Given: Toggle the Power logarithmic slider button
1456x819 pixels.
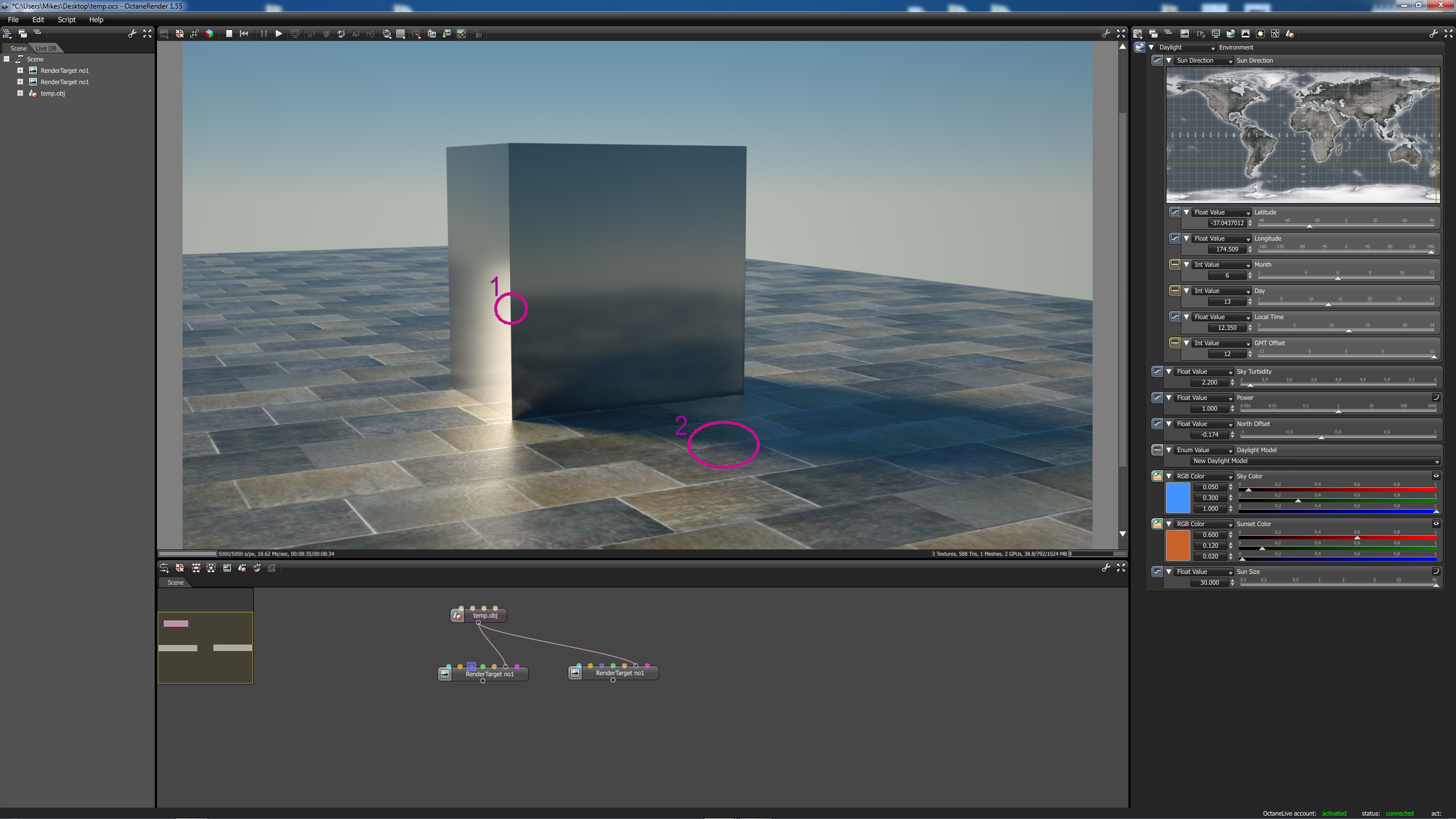Looking at the screenshot, I should (1436, 398).
